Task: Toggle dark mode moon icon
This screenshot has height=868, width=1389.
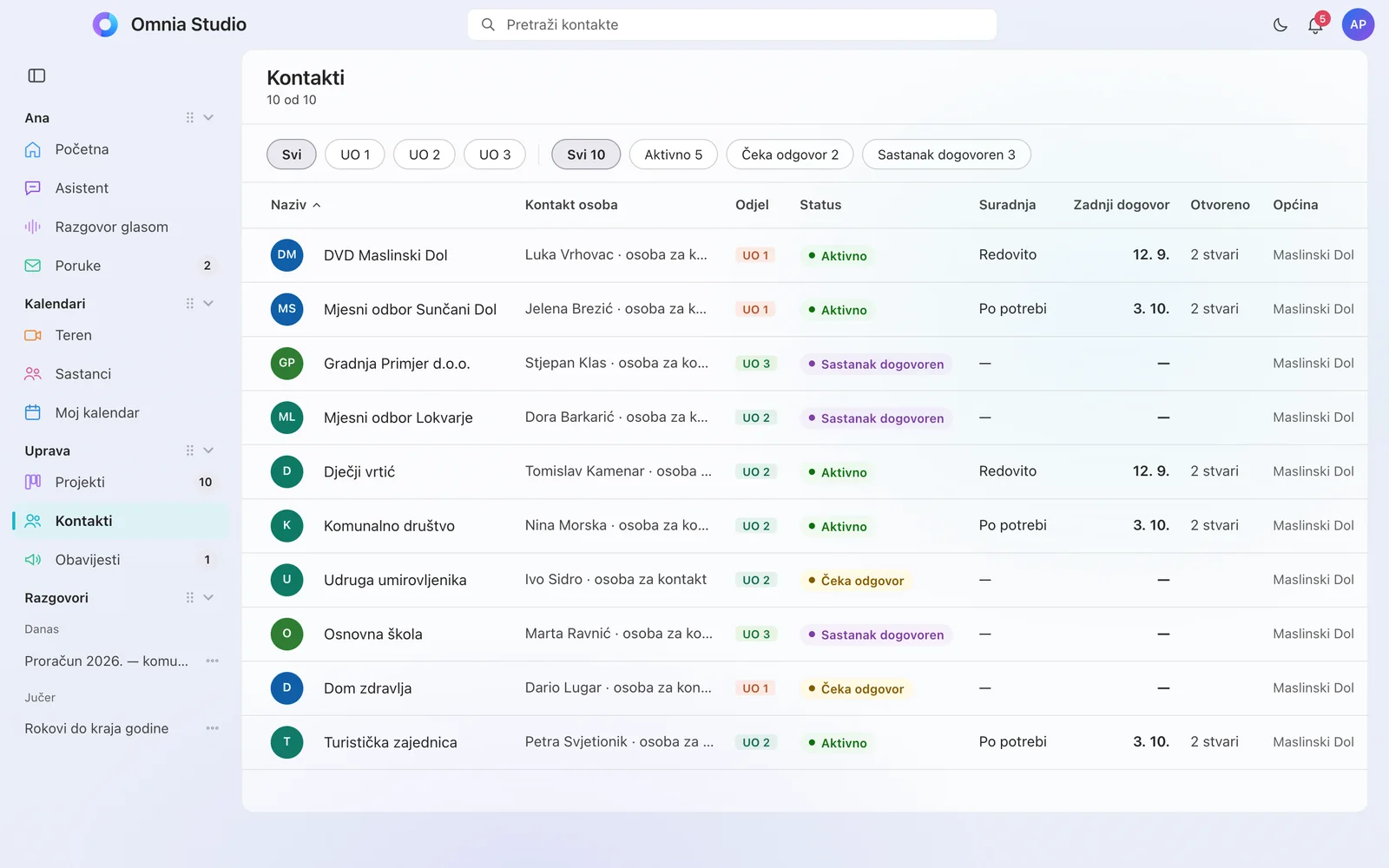Action: [x=1280, y=25]
